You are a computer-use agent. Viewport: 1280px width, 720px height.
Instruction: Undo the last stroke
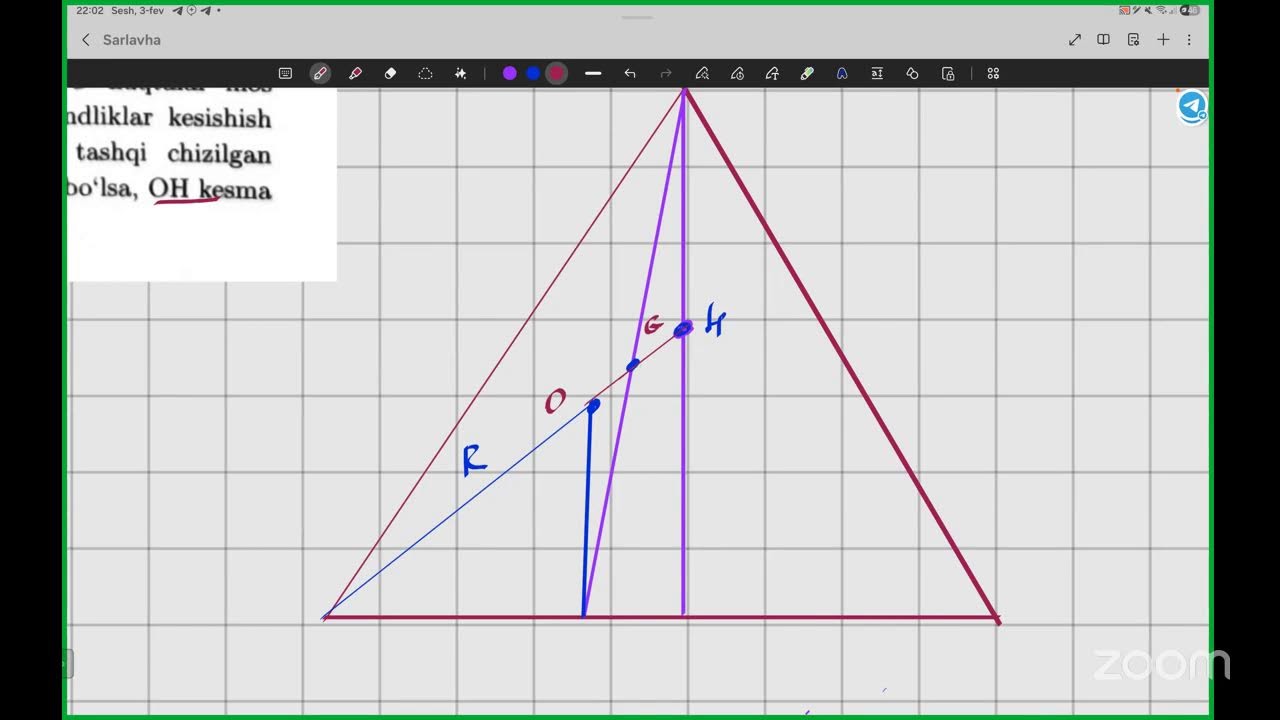pyautogui.click(x=630, y=73)
